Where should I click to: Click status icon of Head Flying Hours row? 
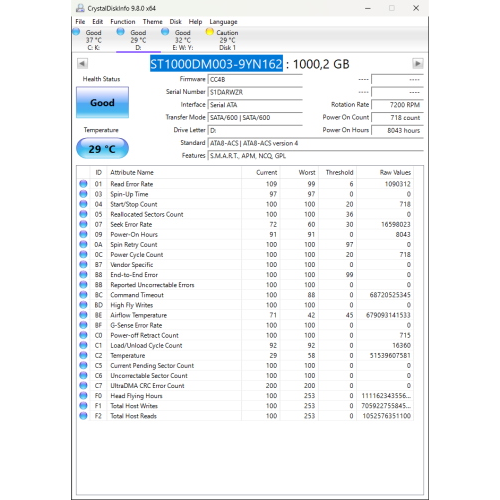tap(83, 395)
